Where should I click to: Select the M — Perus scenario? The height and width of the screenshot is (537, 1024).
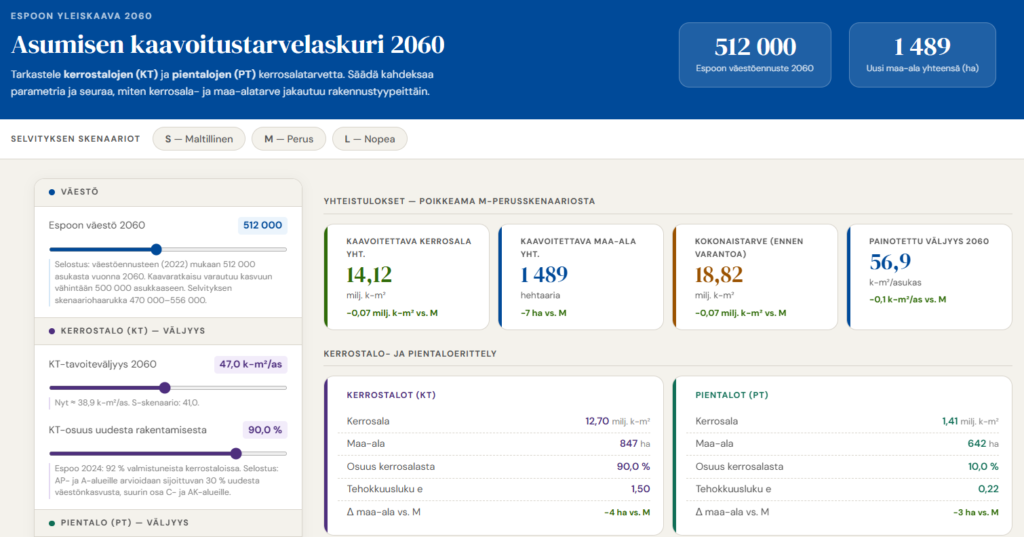pyautogui.click(x=289, y=139)
